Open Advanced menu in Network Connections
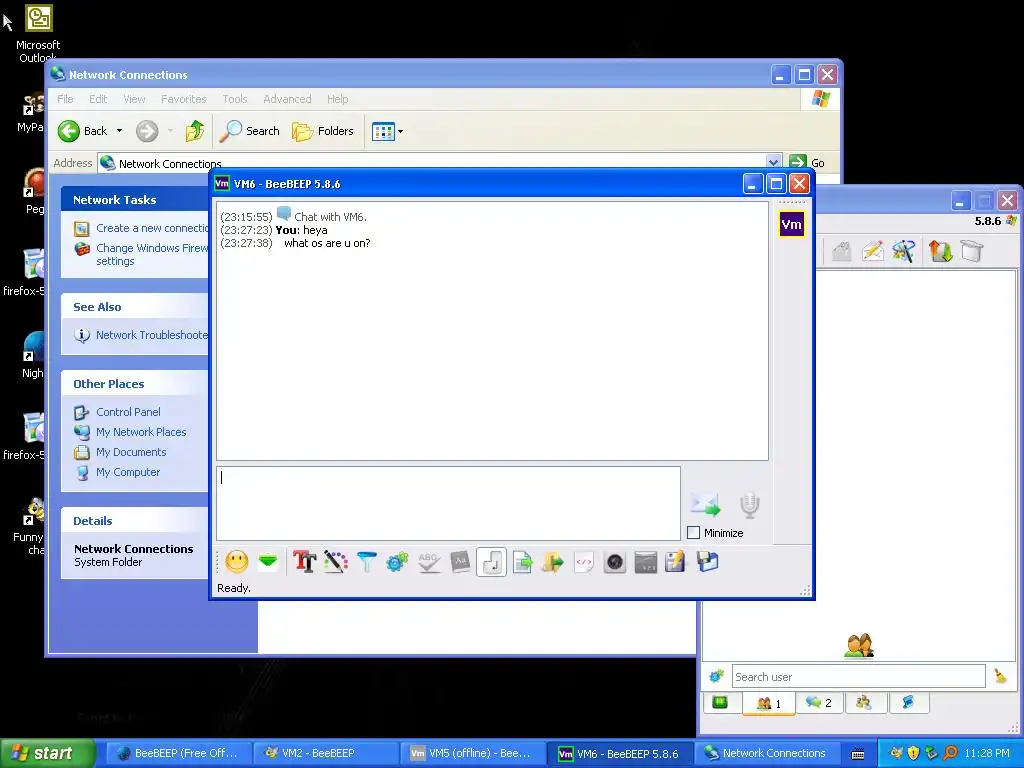Screen dimensions: 1024x768 (x=287, y=99)
